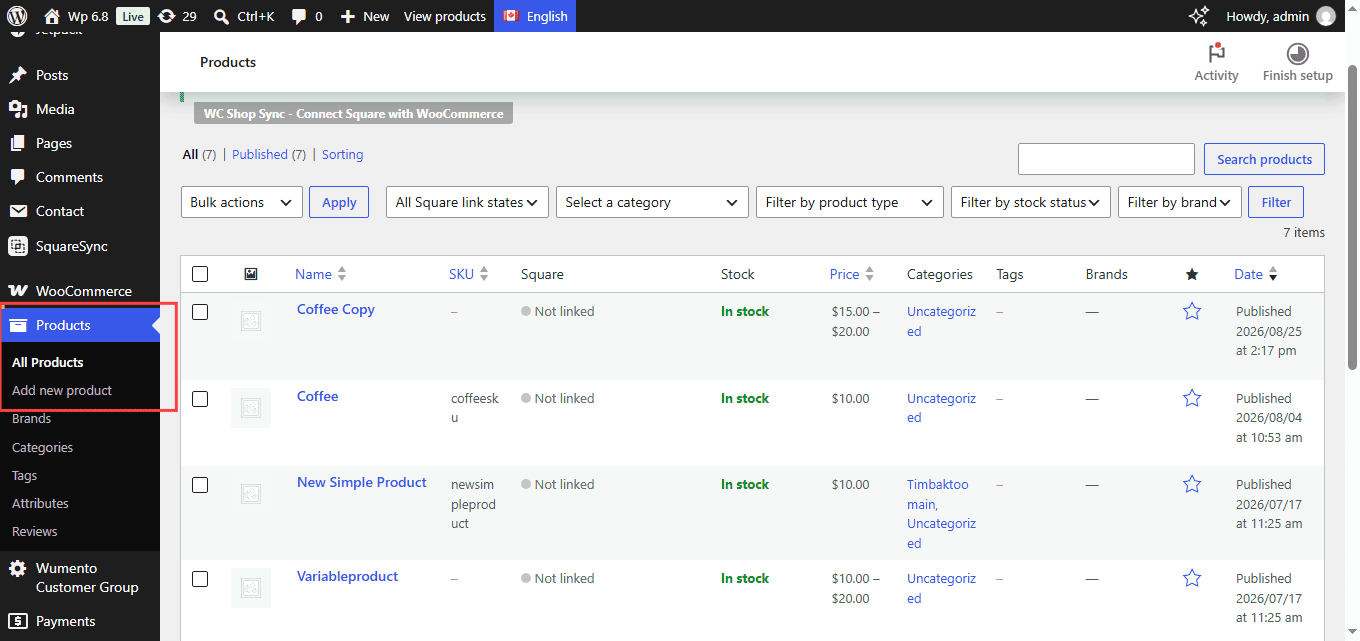1360x641 pixels.
Task: Open the WooCommerce sidebar menu
Action: click(x=80, y=291)
